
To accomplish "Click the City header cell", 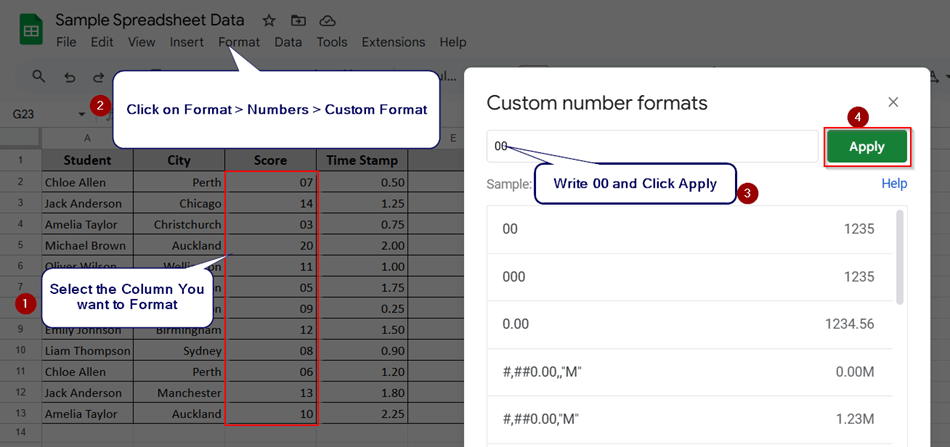I will pos(179,161).
